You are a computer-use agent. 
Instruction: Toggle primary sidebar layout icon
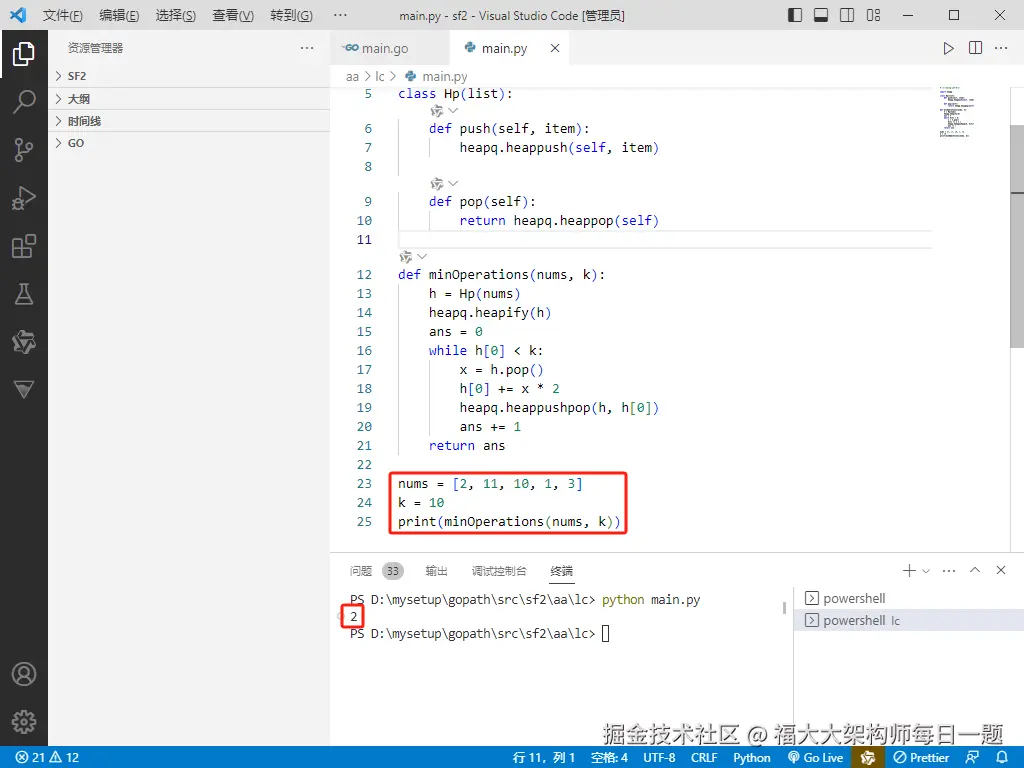click(x=795, y=15)
